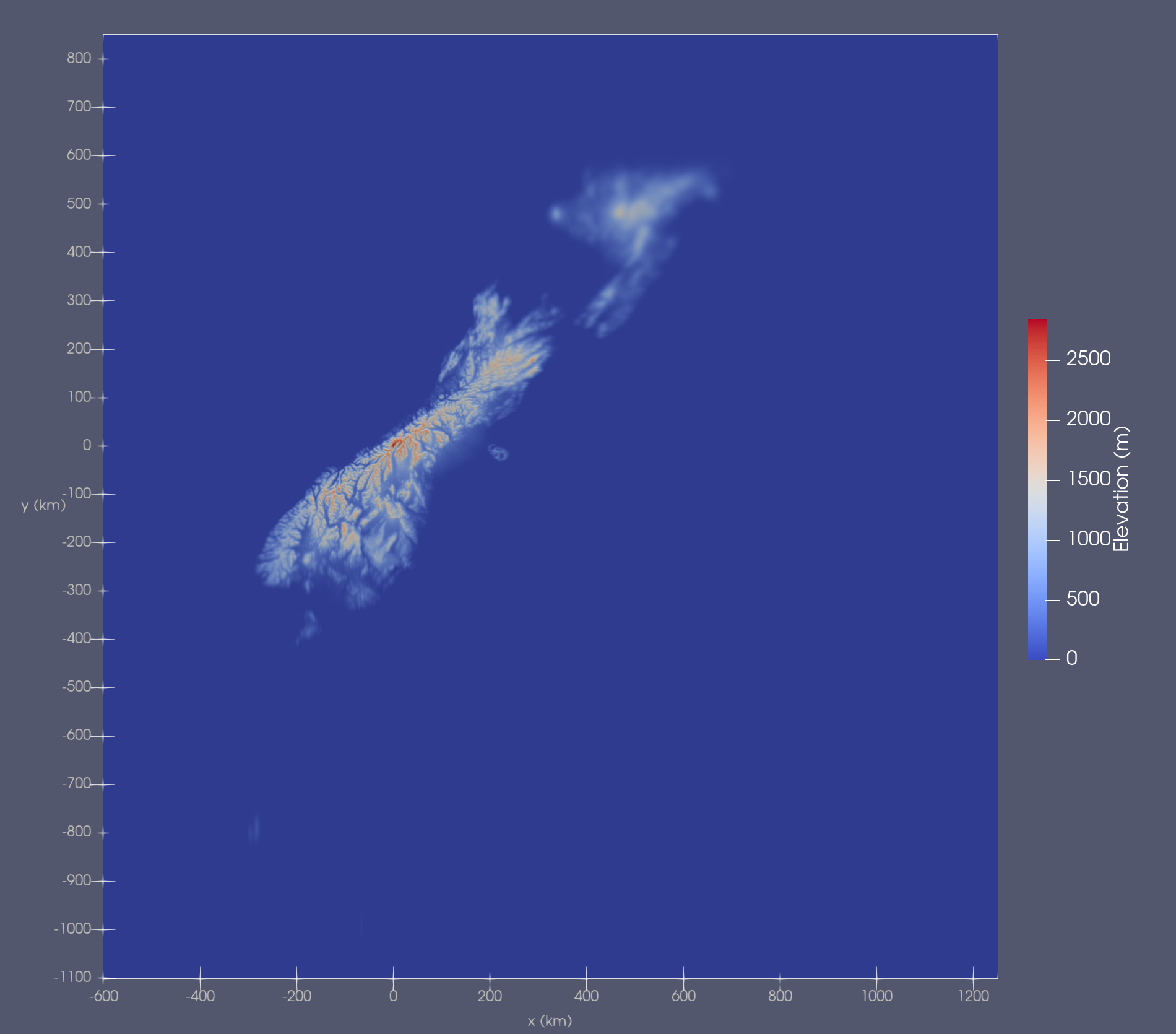The image size is (1176, 1034).
Task: Click the '800' label on the x axis
Action: click(780, 996)
